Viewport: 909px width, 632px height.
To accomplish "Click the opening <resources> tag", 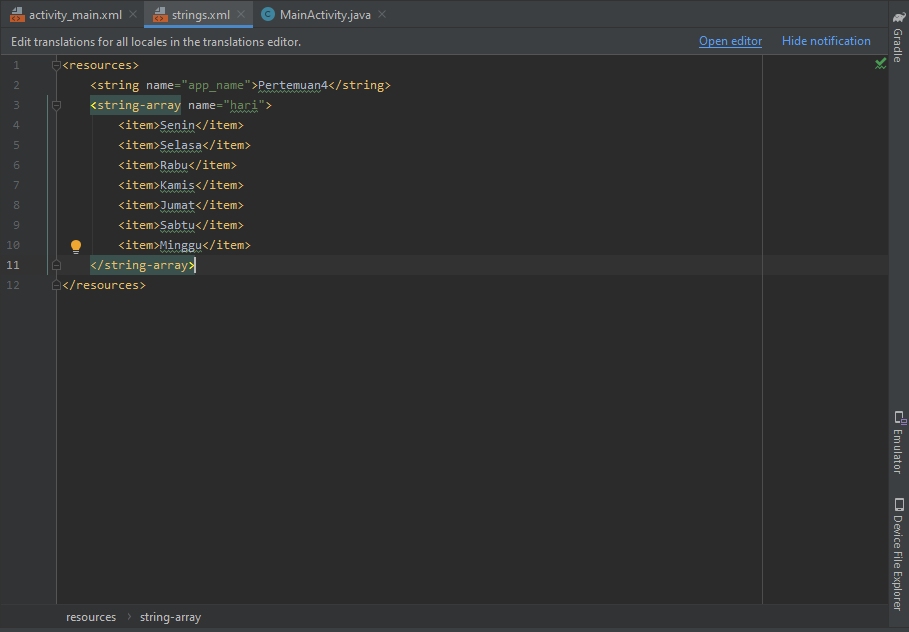I will point(101,66).
